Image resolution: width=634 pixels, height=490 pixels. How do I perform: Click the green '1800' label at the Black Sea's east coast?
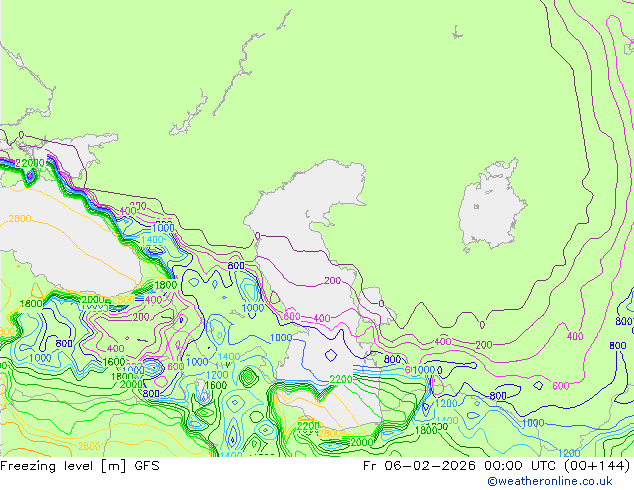pyautogui.click(x=166, y=285)
